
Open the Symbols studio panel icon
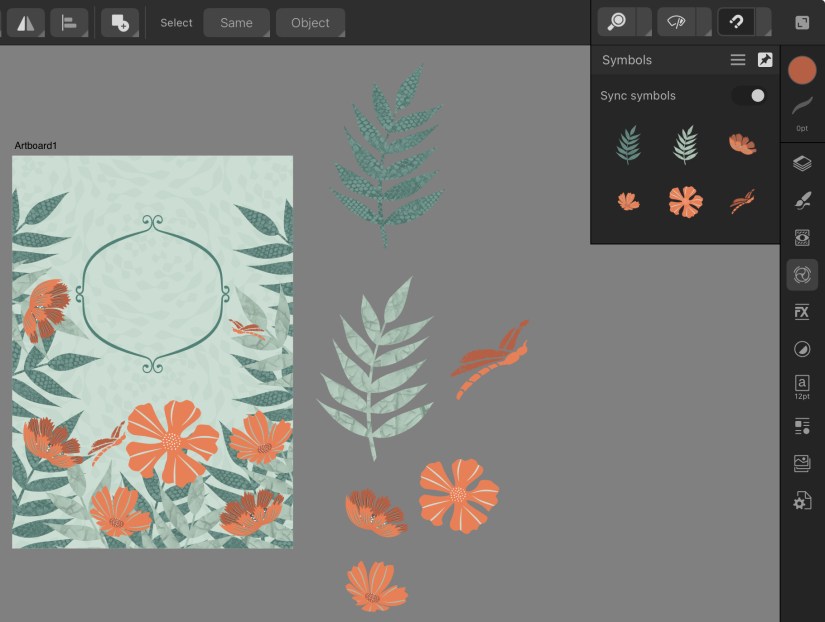(x=801, y=274)
